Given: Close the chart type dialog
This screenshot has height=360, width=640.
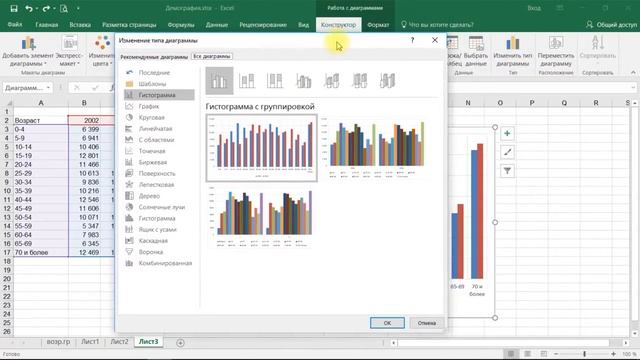Looking at the screenshot, I should (435, 40).
